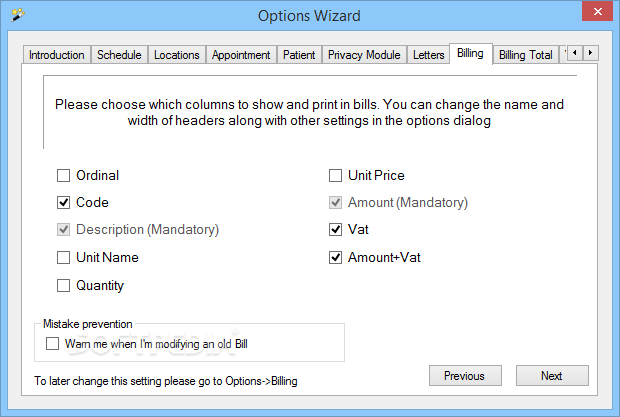
Task: Open the Letters tab
Action: (x=429, y=55)
